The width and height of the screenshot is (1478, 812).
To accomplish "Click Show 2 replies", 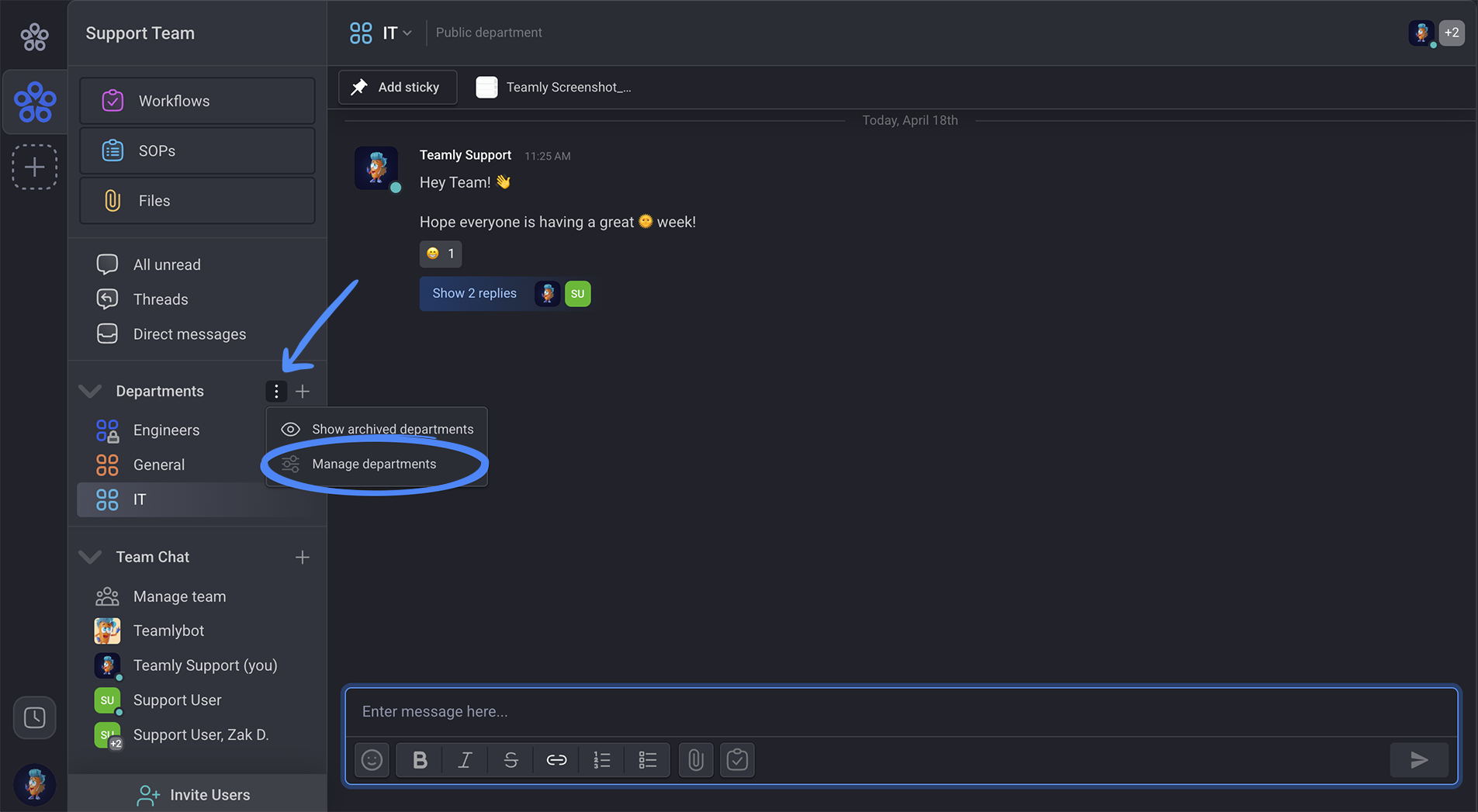I will point(474,293).
